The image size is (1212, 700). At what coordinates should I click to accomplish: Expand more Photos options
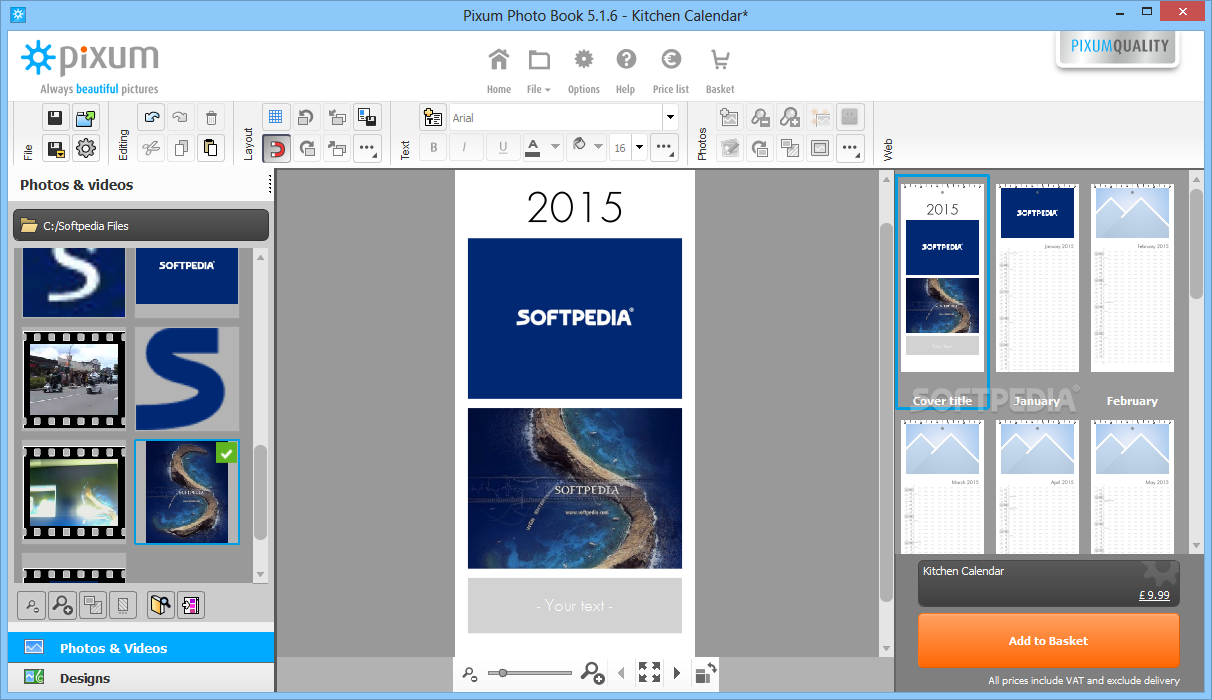click(x=850, y=149)
